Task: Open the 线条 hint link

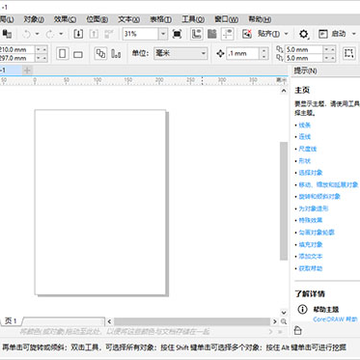Action: pos(304,125)
